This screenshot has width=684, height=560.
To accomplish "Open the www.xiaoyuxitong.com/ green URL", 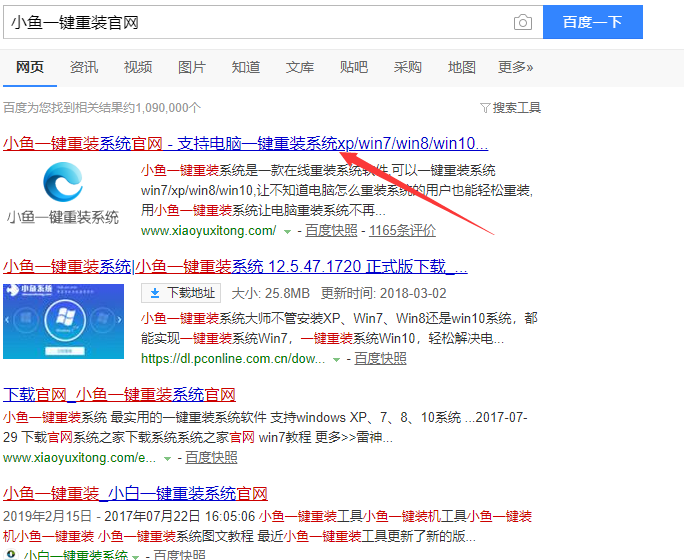I will pyautogui.click(x=209, y=230).
